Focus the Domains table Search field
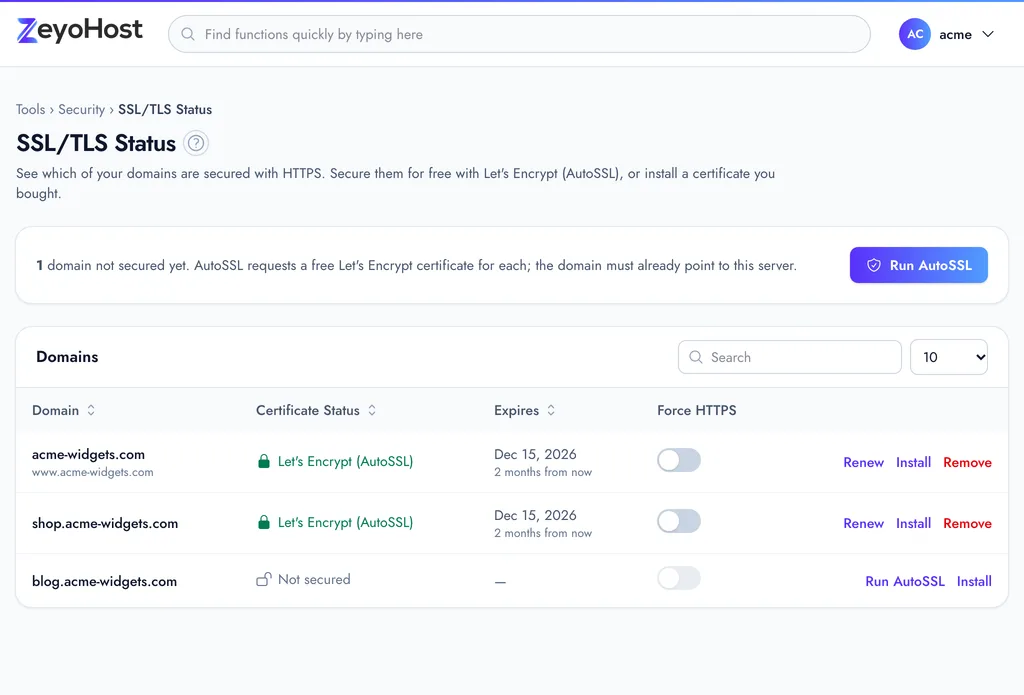Image resolution: width=1024 pixels, height=695 pixels. (x=790, y=357)
